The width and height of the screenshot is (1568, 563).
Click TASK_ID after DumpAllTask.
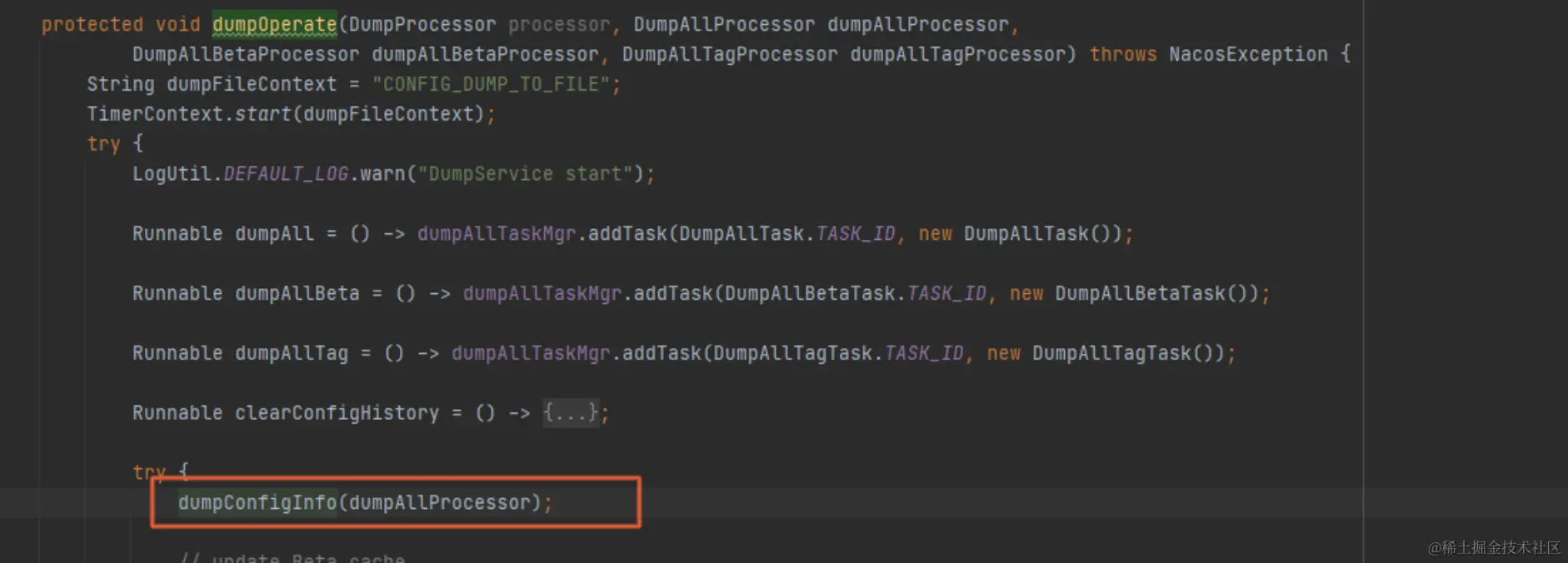click(856, 234)
